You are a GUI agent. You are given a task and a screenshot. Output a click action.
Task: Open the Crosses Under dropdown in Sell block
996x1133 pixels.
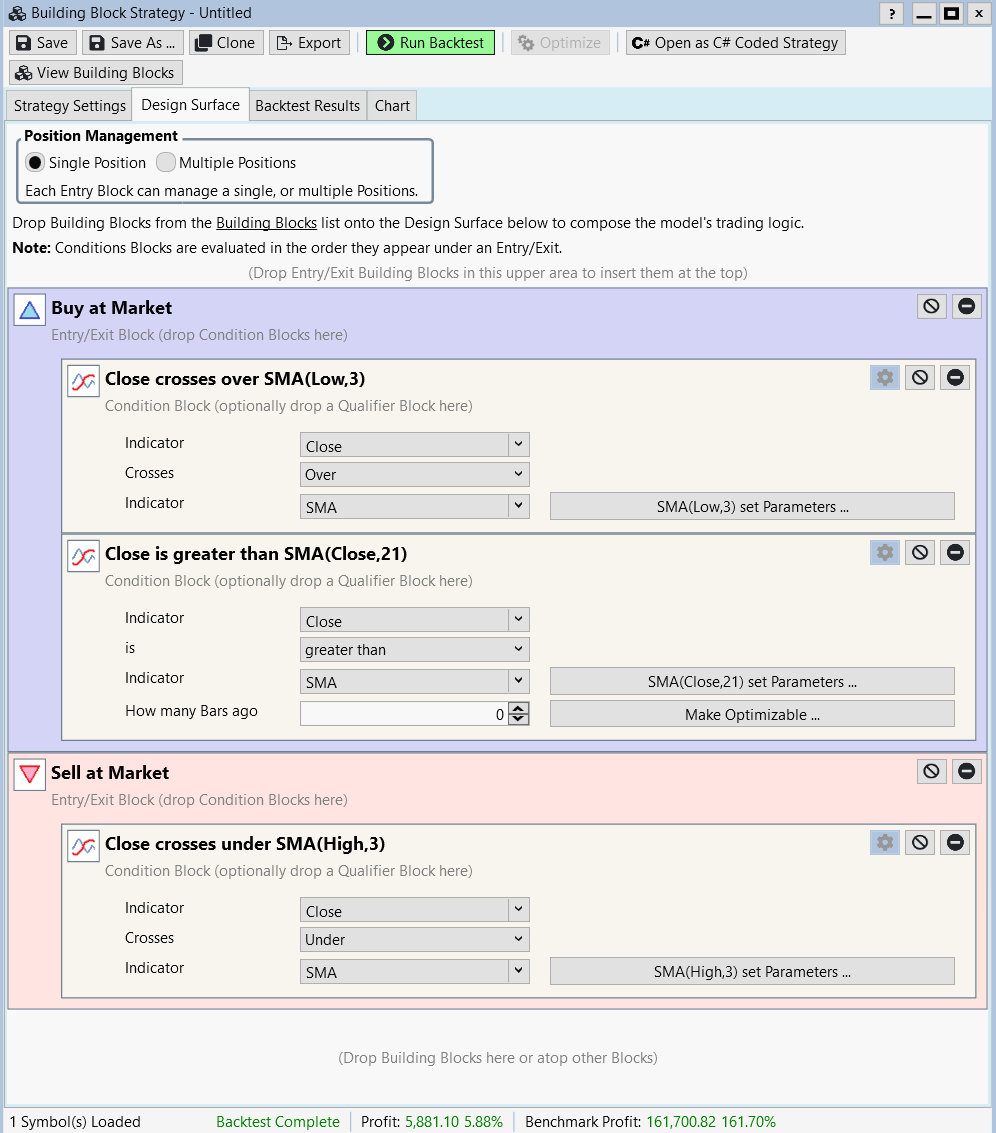pyautogui.click(x=414, y=939)
